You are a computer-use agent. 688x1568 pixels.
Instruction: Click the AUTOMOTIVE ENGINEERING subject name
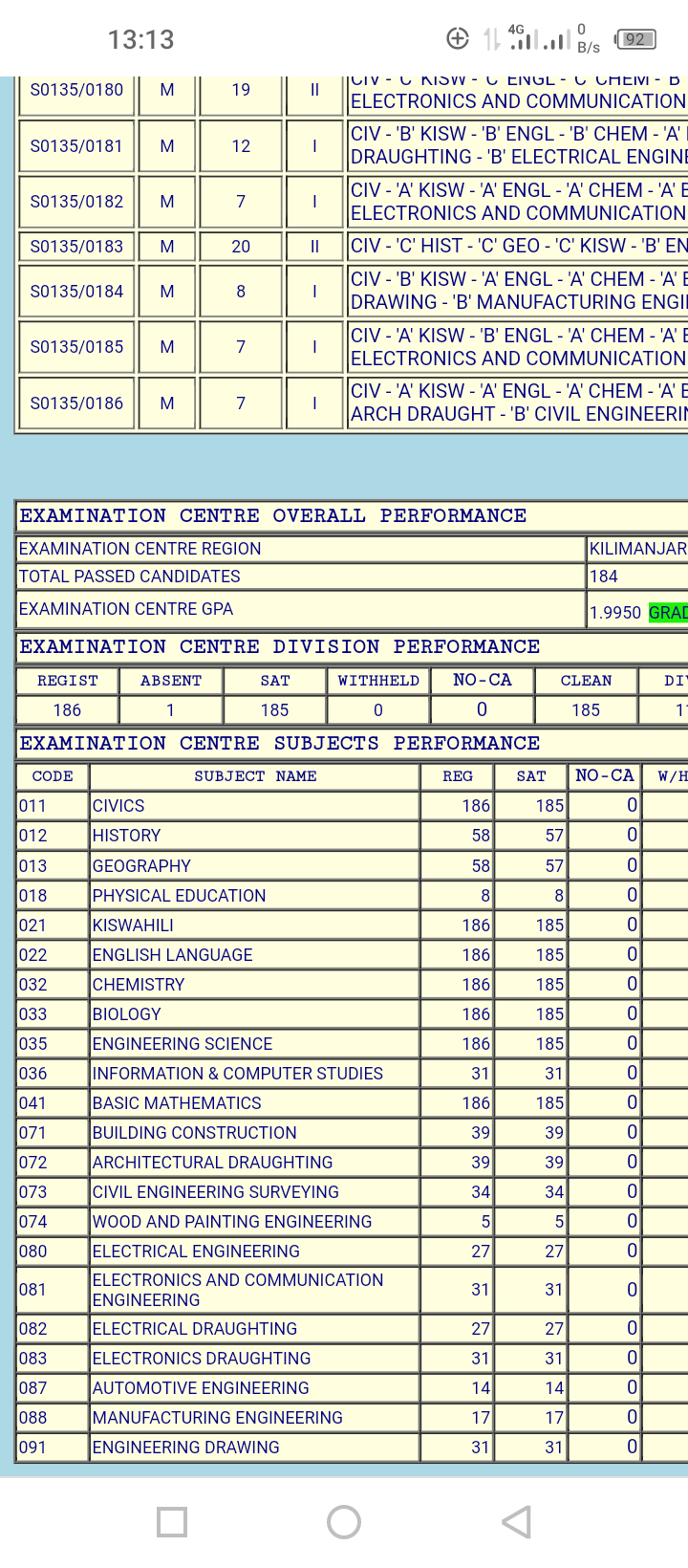[x=201, y=1388]
